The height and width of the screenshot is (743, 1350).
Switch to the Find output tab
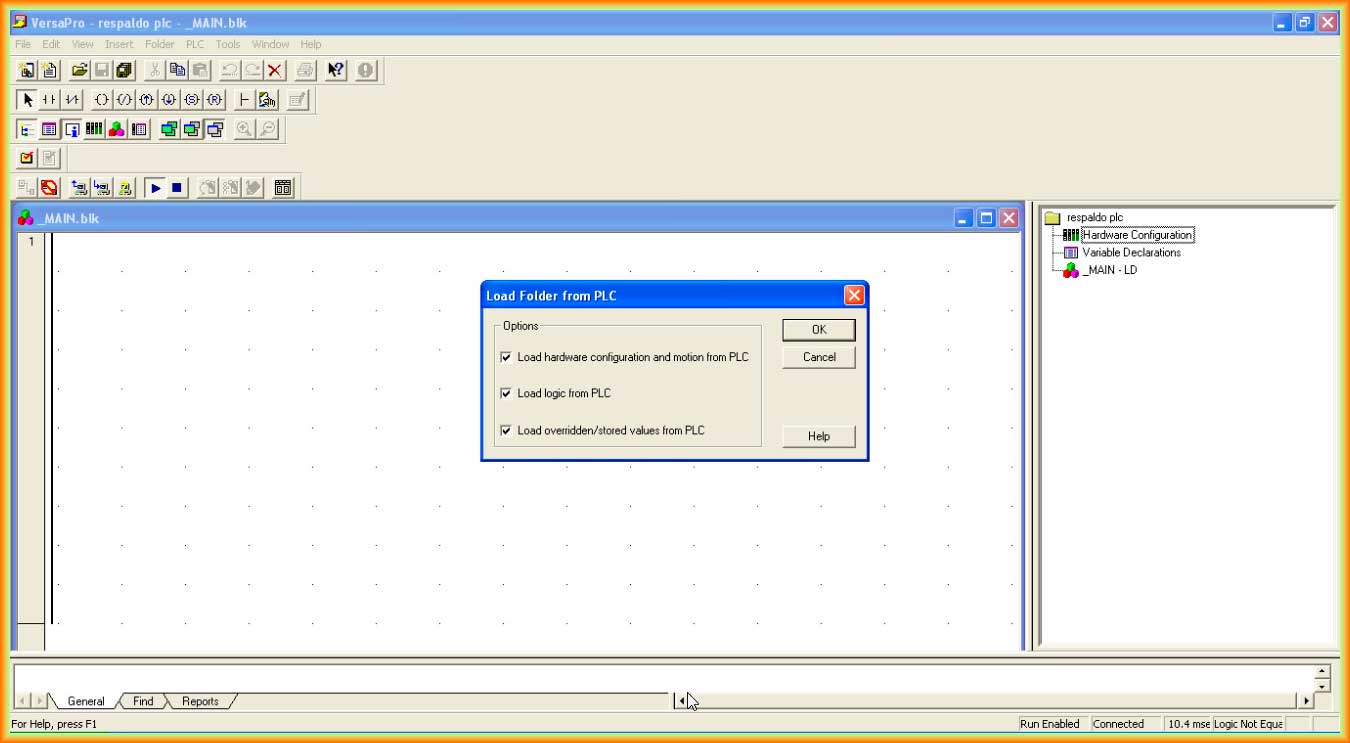pos(143,701)
